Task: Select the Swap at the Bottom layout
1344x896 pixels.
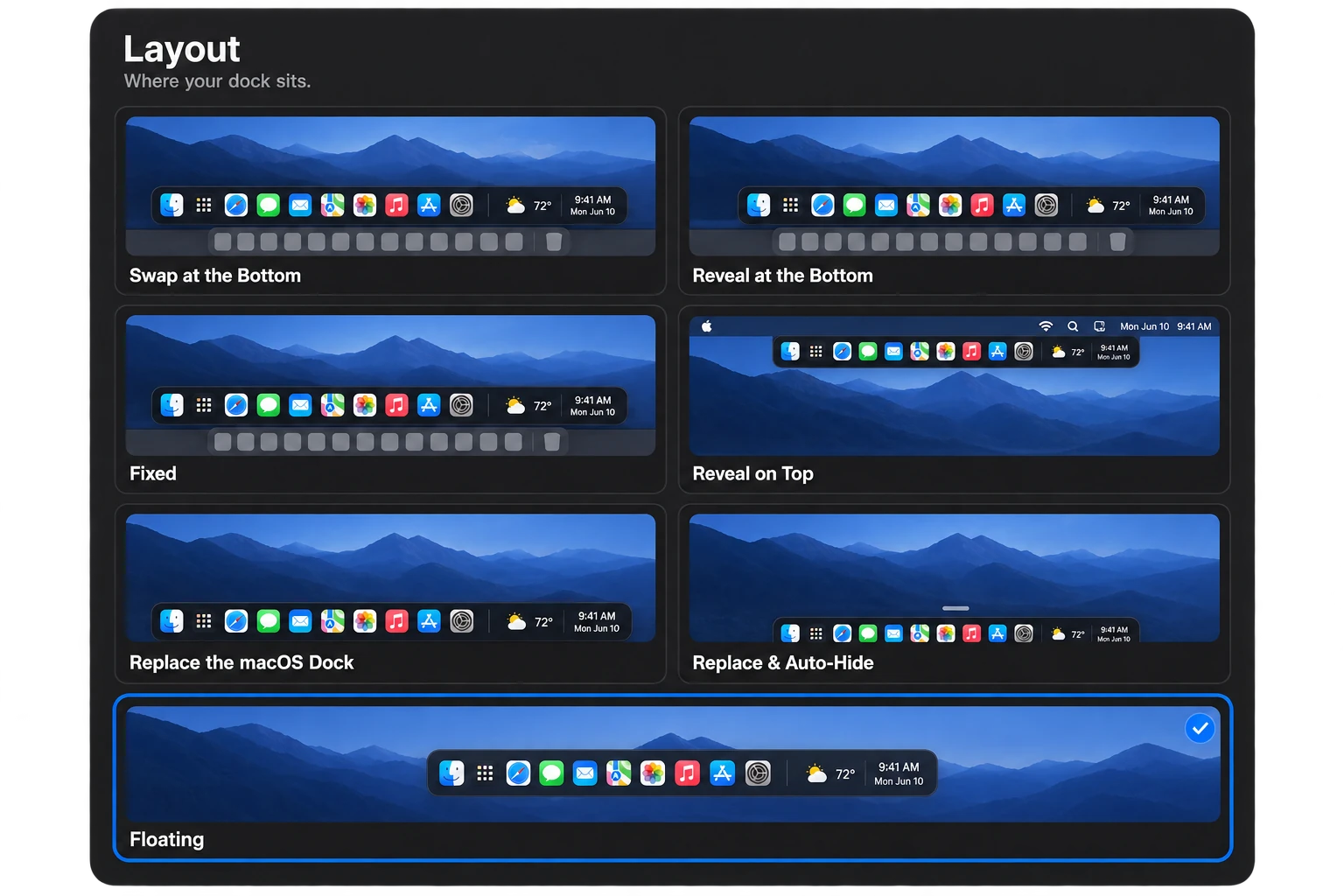Action: coord(390,200)
